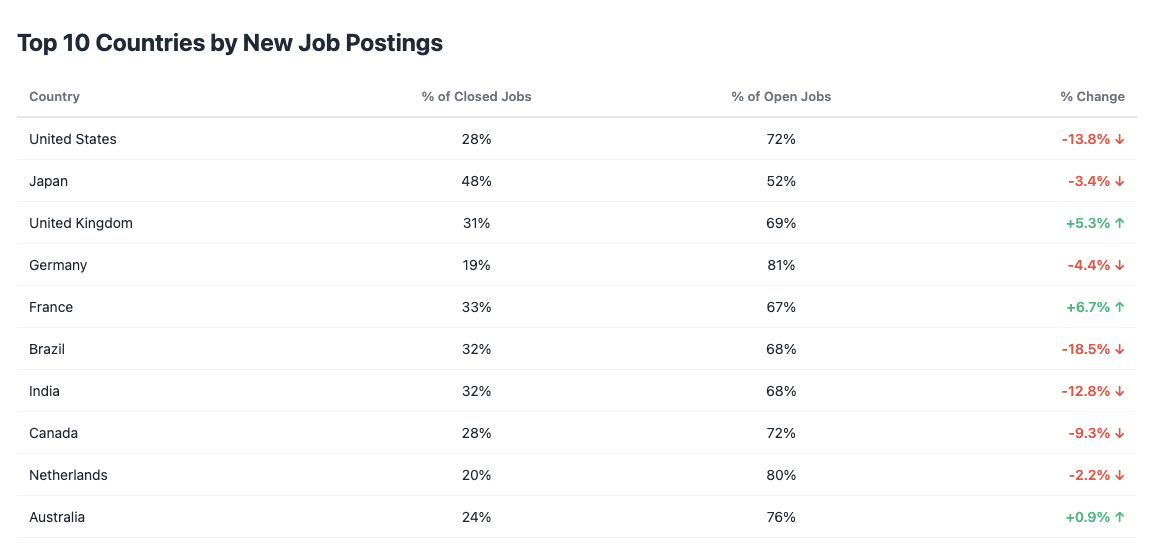Viewport: 1153px width, 550px height.
Task: Sort by the Country column header
Action: click(x=55, y=97)
